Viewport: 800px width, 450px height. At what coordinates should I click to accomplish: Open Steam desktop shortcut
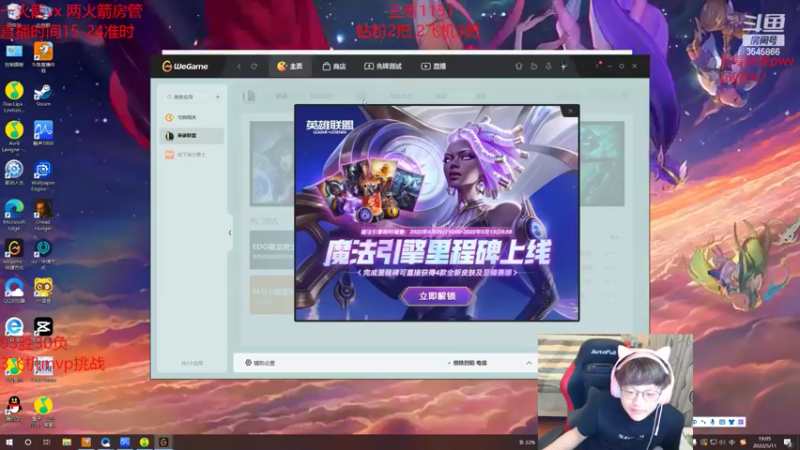[43, 95]
